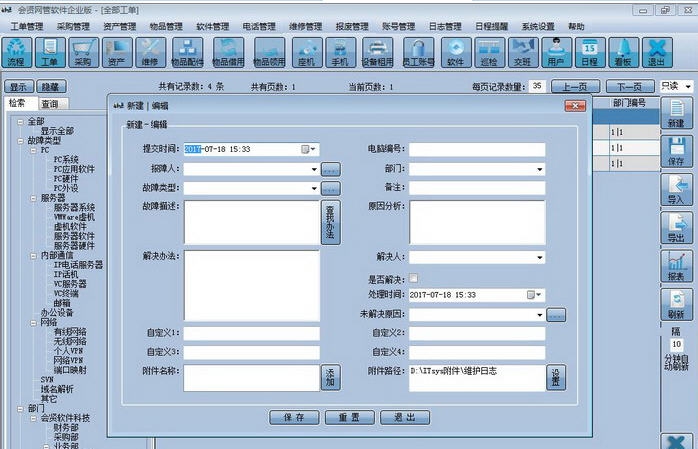The height and width of the screenshot is (449, 698).
Task: Open the 物品领用 toolbar icon
Action: 269,53
